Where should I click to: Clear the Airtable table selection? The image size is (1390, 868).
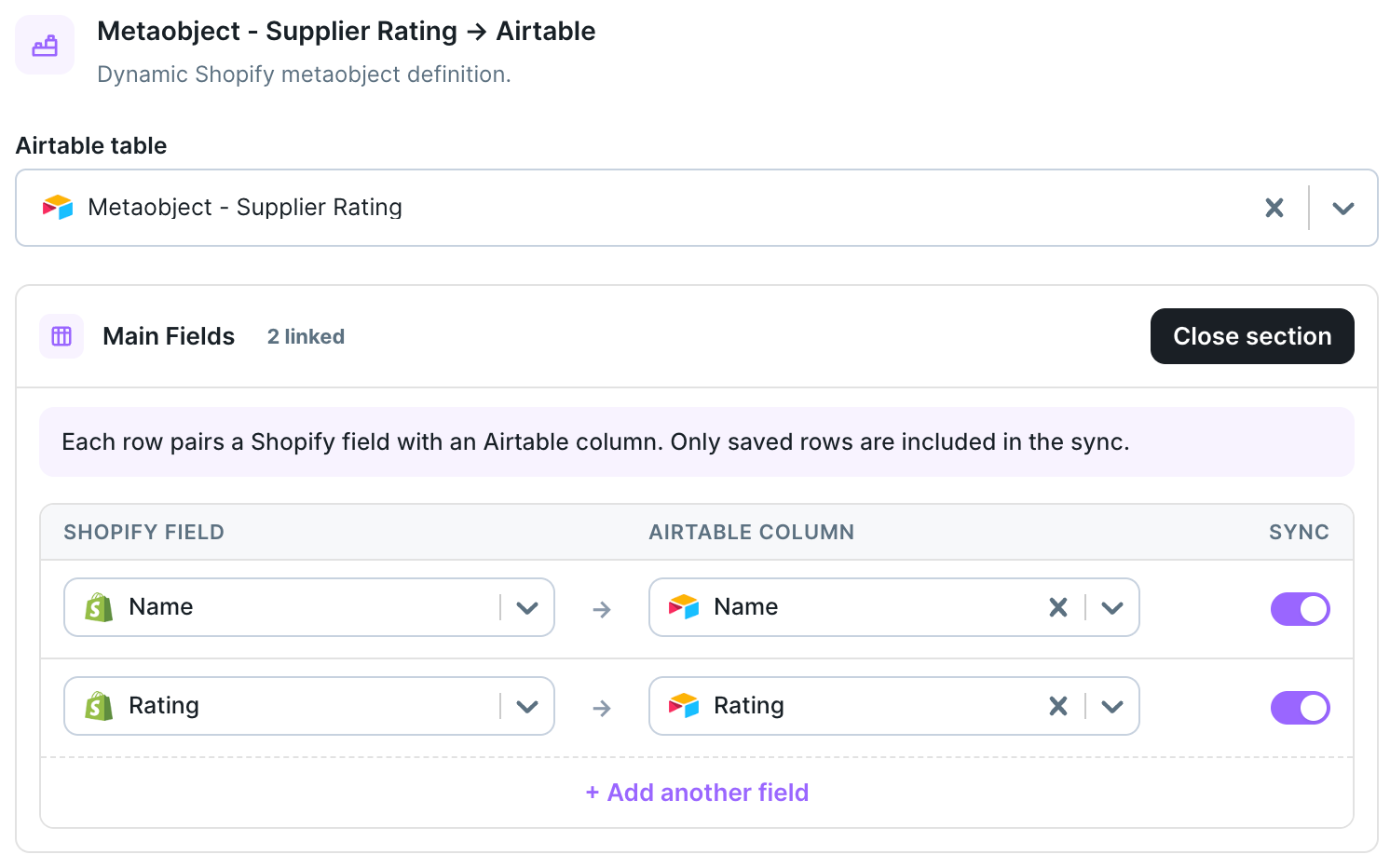point(1274,208)
